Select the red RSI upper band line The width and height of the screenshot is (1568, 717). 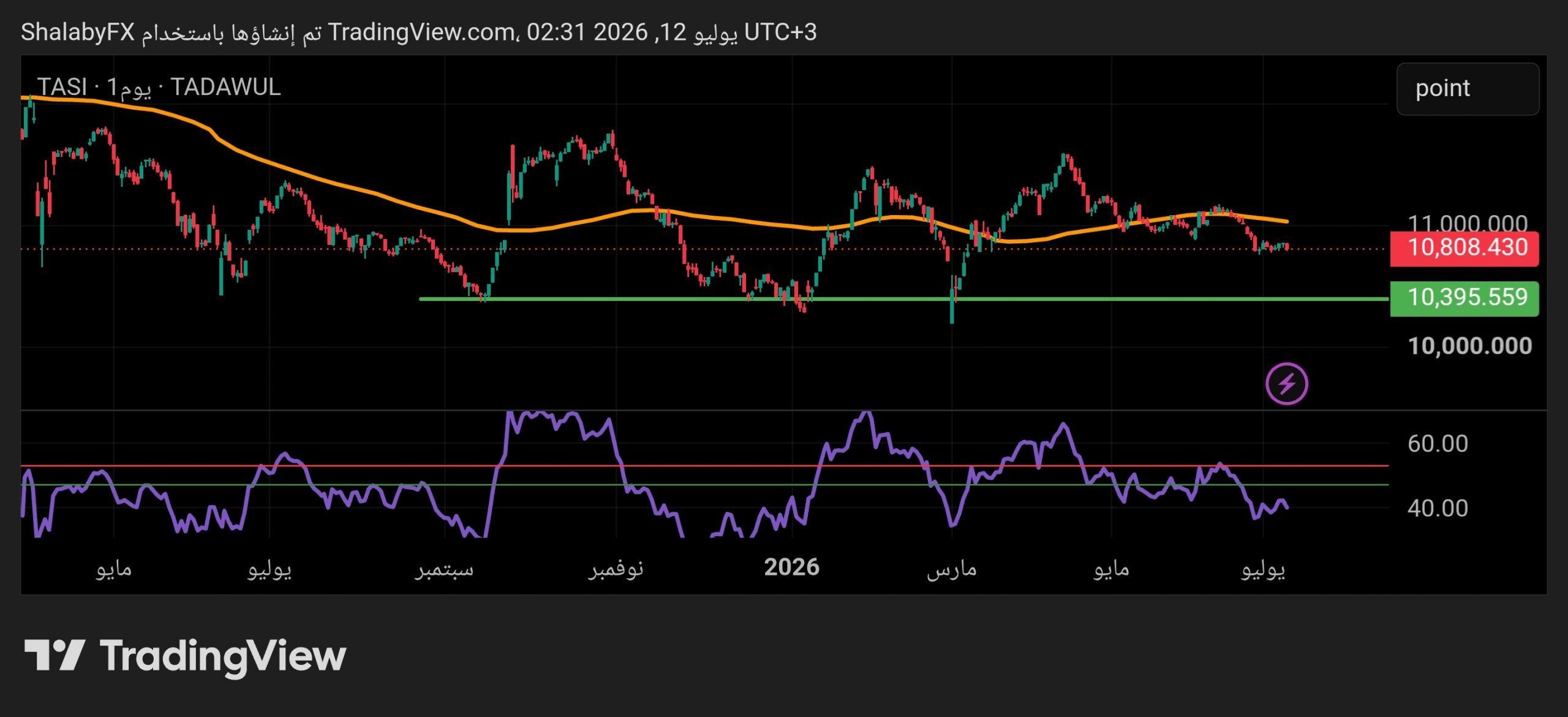point(704,466)
